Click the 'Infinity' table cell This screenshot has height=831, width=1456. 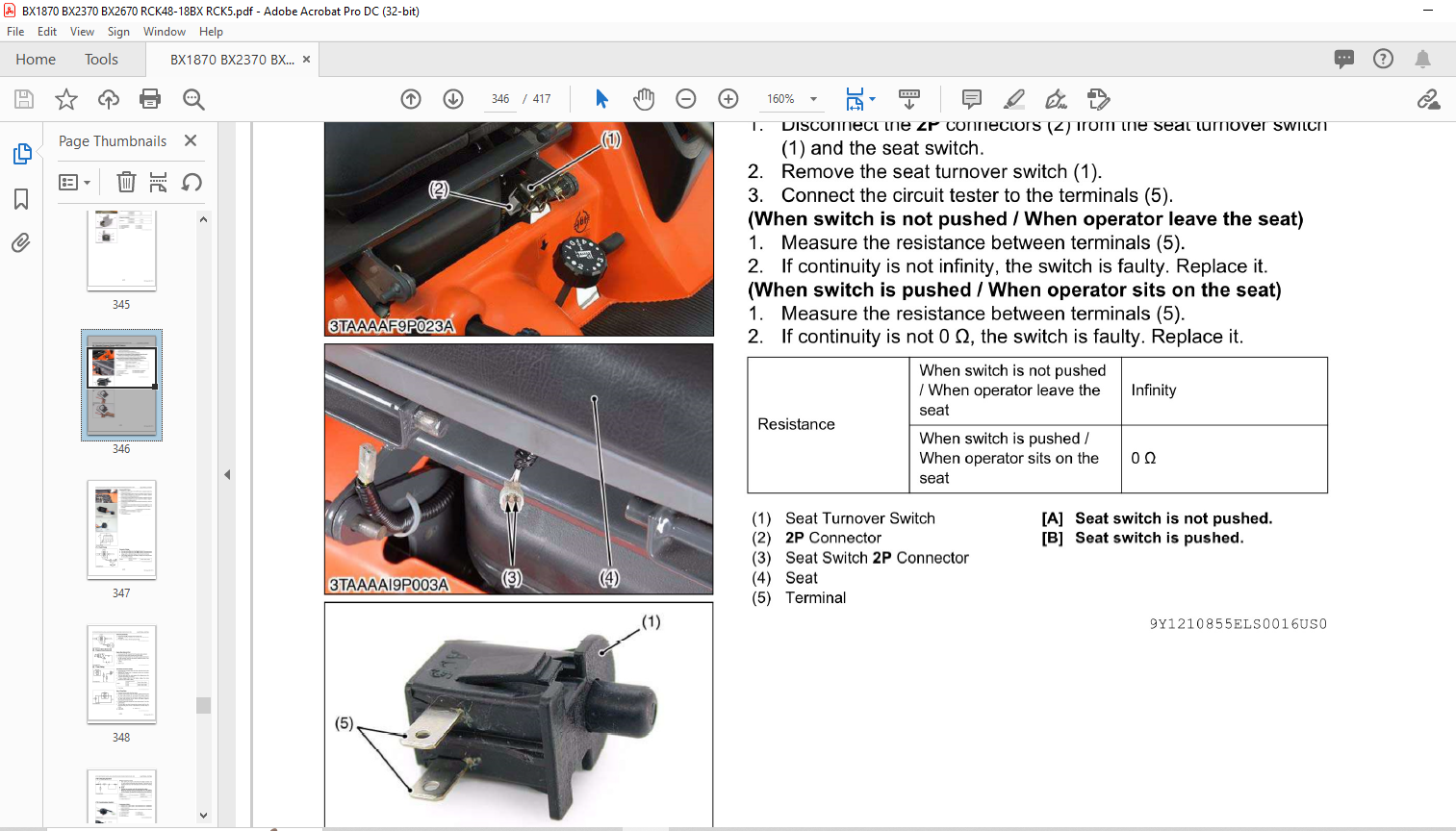pyautogui.click(x=1224, y=390)
